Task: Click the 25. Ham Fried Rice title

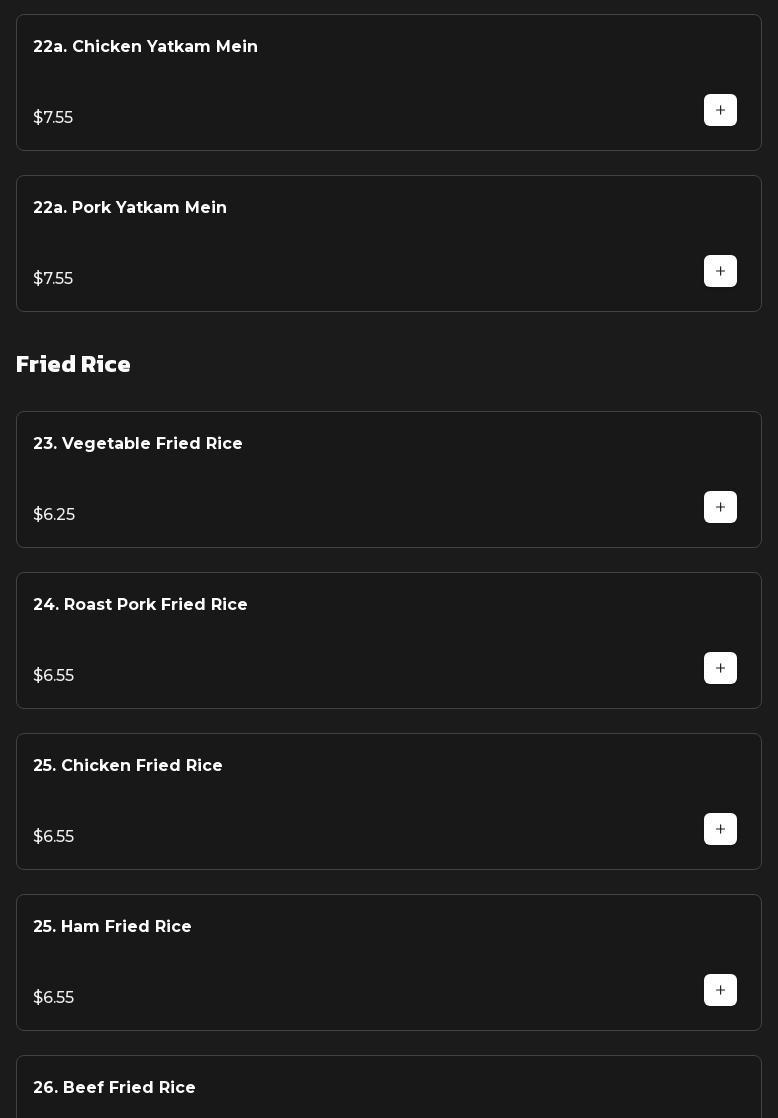Action: [112, 927]
